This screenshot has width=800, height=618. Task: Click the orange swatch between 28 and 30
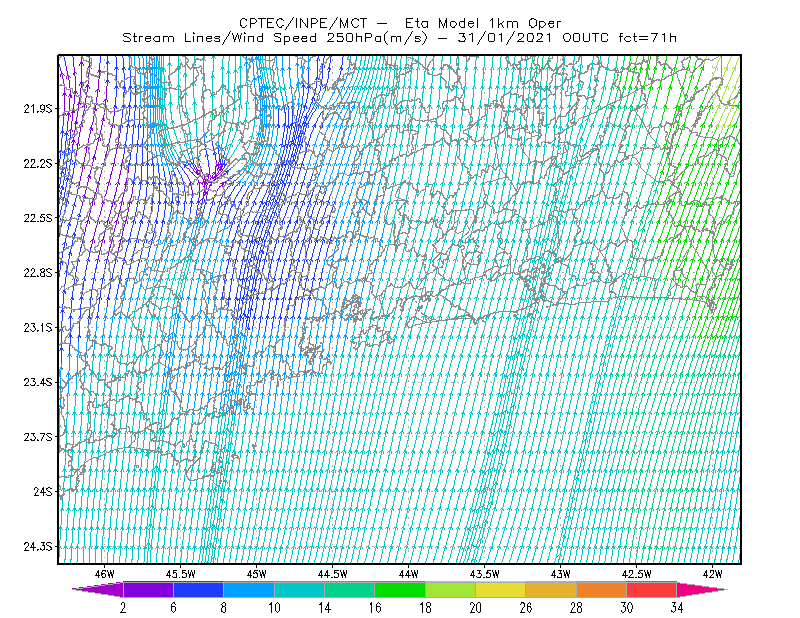(x=602, y=589)
